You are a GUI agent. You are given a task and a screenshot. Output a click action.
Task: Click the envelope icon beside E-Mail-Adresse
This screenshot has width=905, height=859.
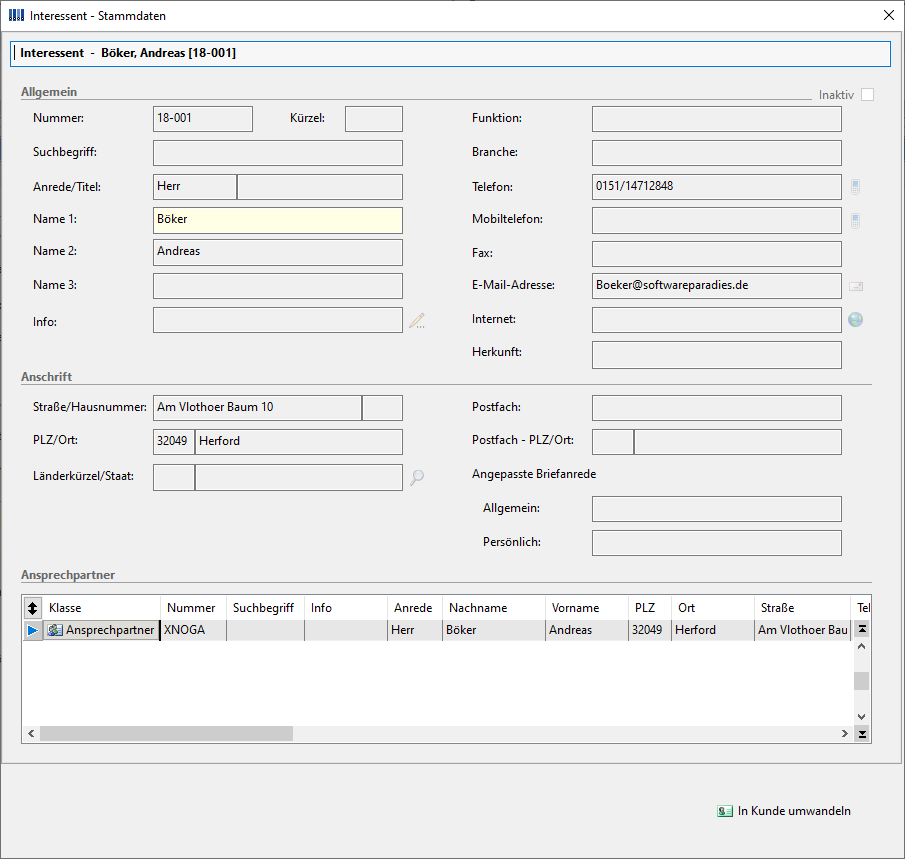[856, 286]
